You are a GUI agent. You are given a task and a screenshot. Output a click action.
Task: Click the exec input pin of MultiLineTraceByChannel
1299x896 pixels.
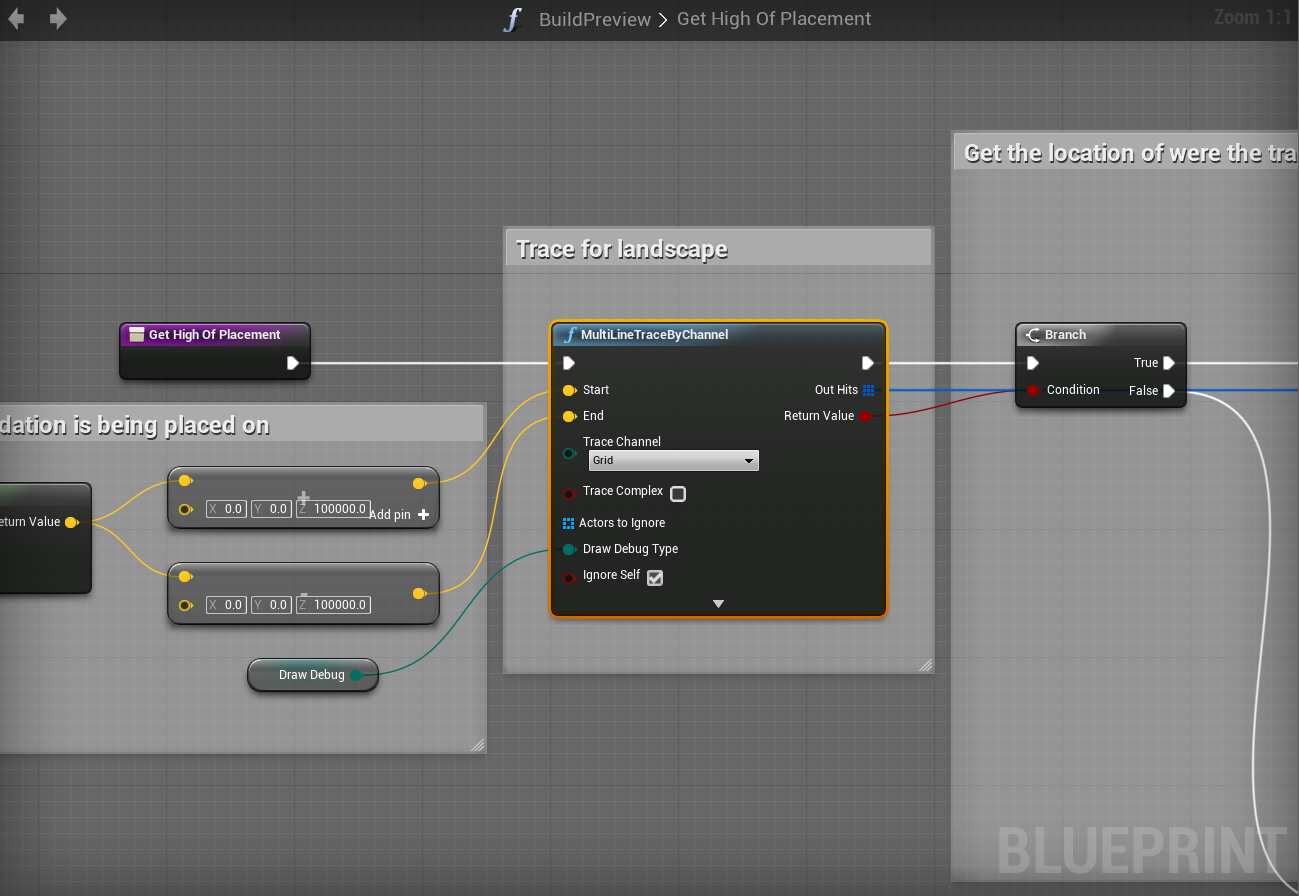569,363
